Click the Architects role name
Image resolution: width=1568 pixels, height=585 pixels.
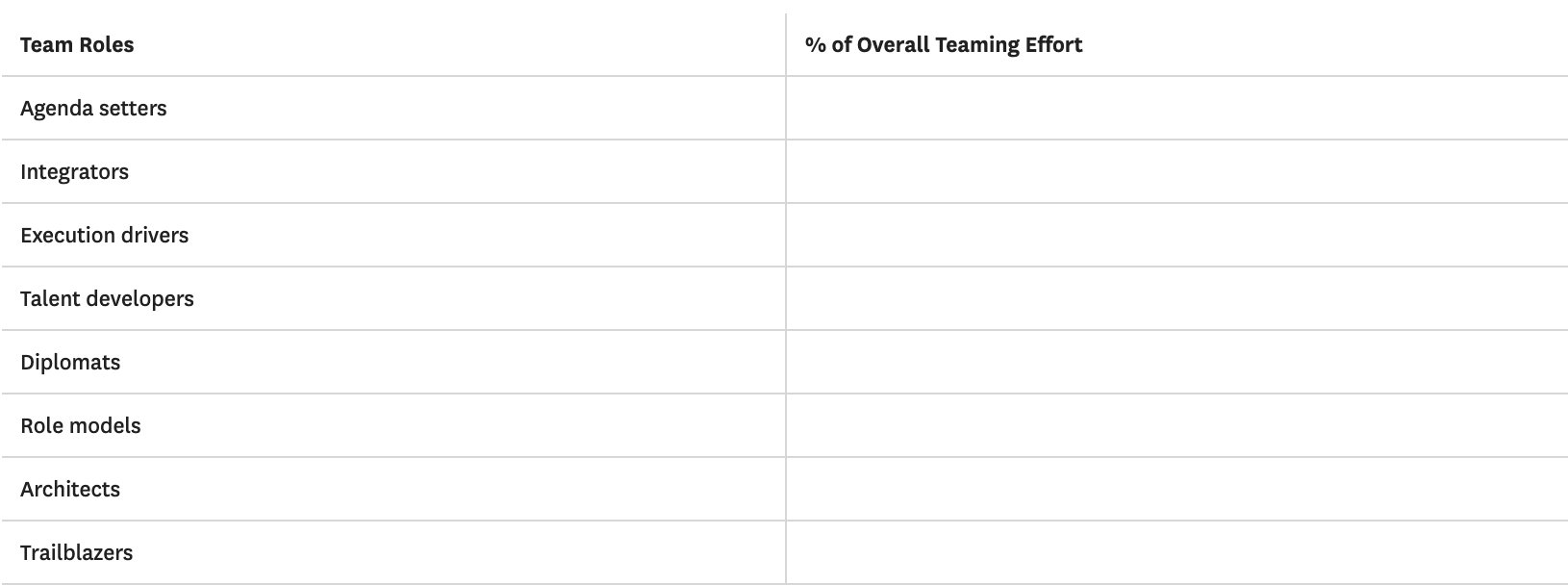click(70, 490)
